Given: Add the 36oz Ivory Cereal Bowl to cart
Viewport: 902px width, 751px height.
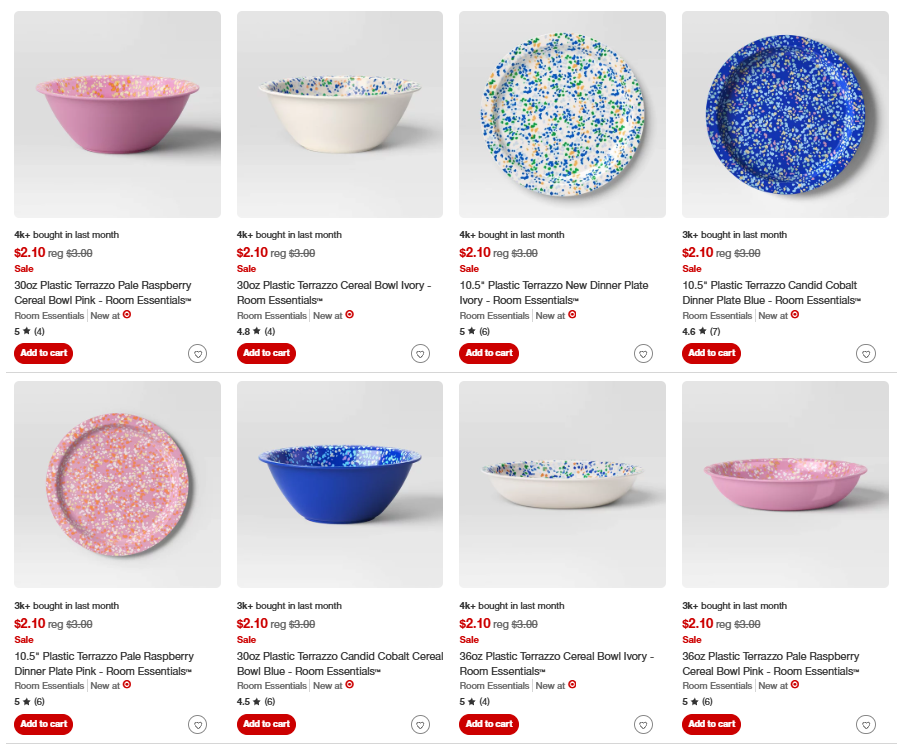Looking at the screenshot, I should [x=488, y=724].
